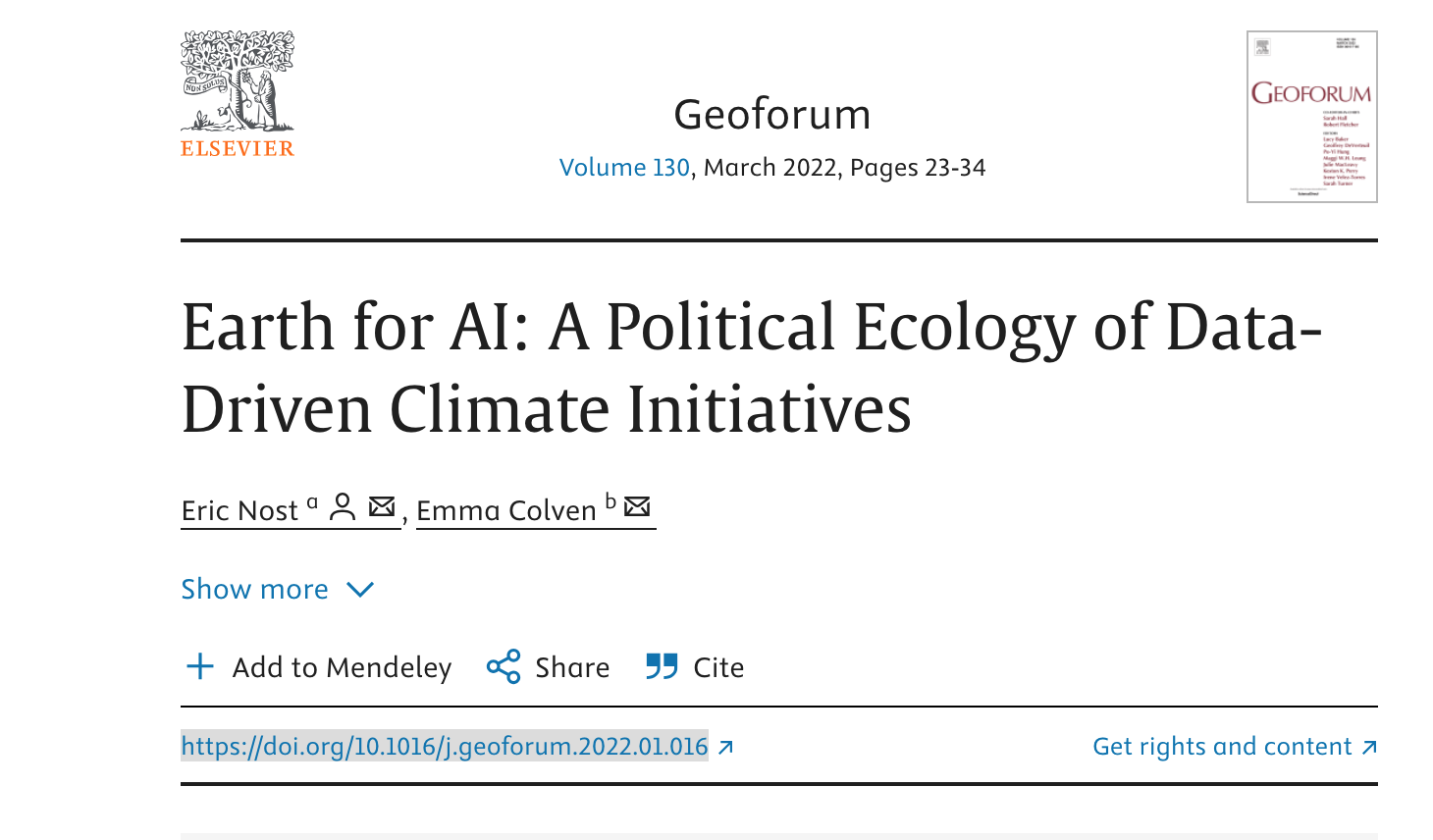Follow the doi.org article link

445,747
